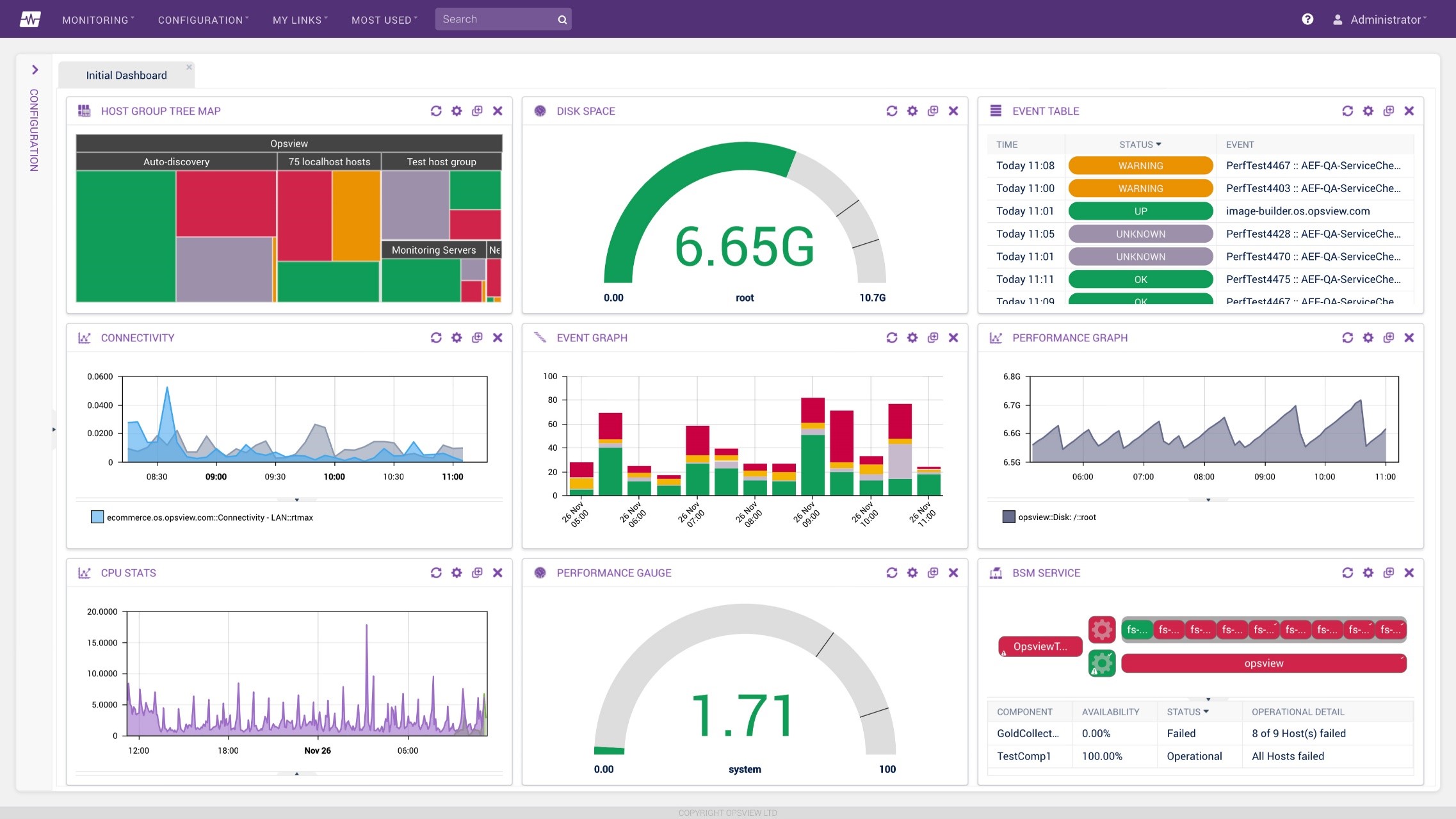This screenshot has width=1456, height=819.
Task: Expand the Configuration sidebar panel
Action: [35, 69]
